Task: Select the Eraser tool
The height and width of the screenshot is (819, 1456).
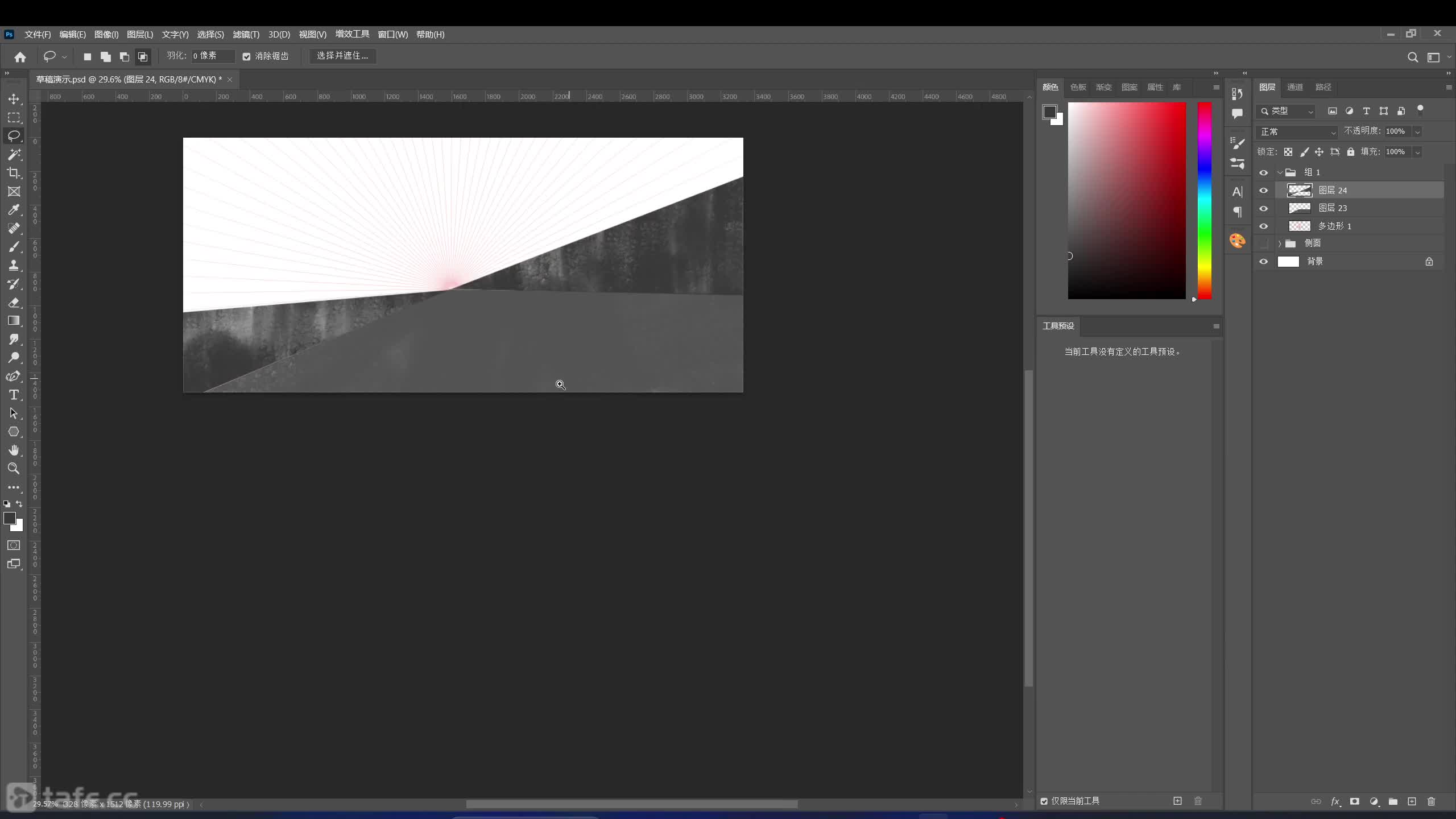Action: click(x=14, y=303)
